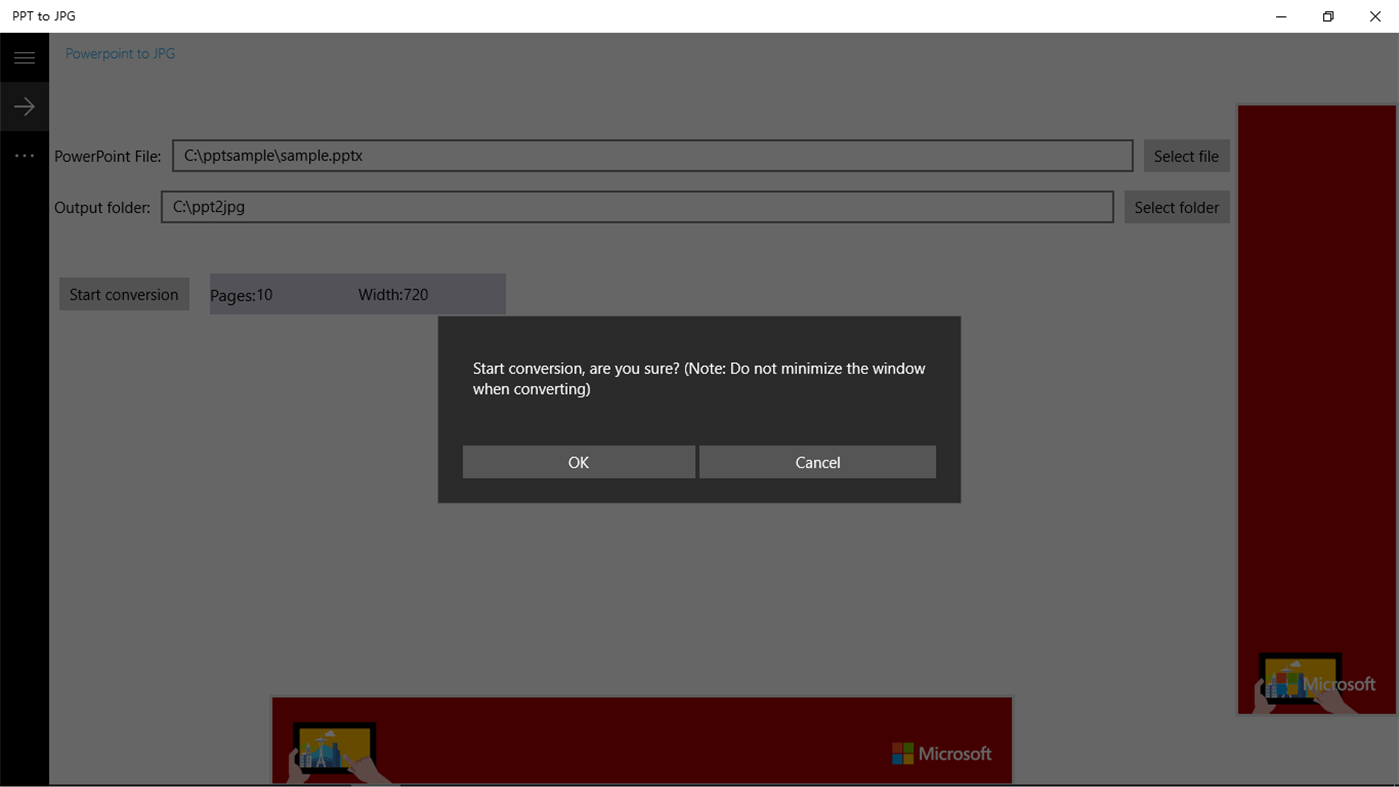Open the hamburger navigation menu

tap(24, 57)
